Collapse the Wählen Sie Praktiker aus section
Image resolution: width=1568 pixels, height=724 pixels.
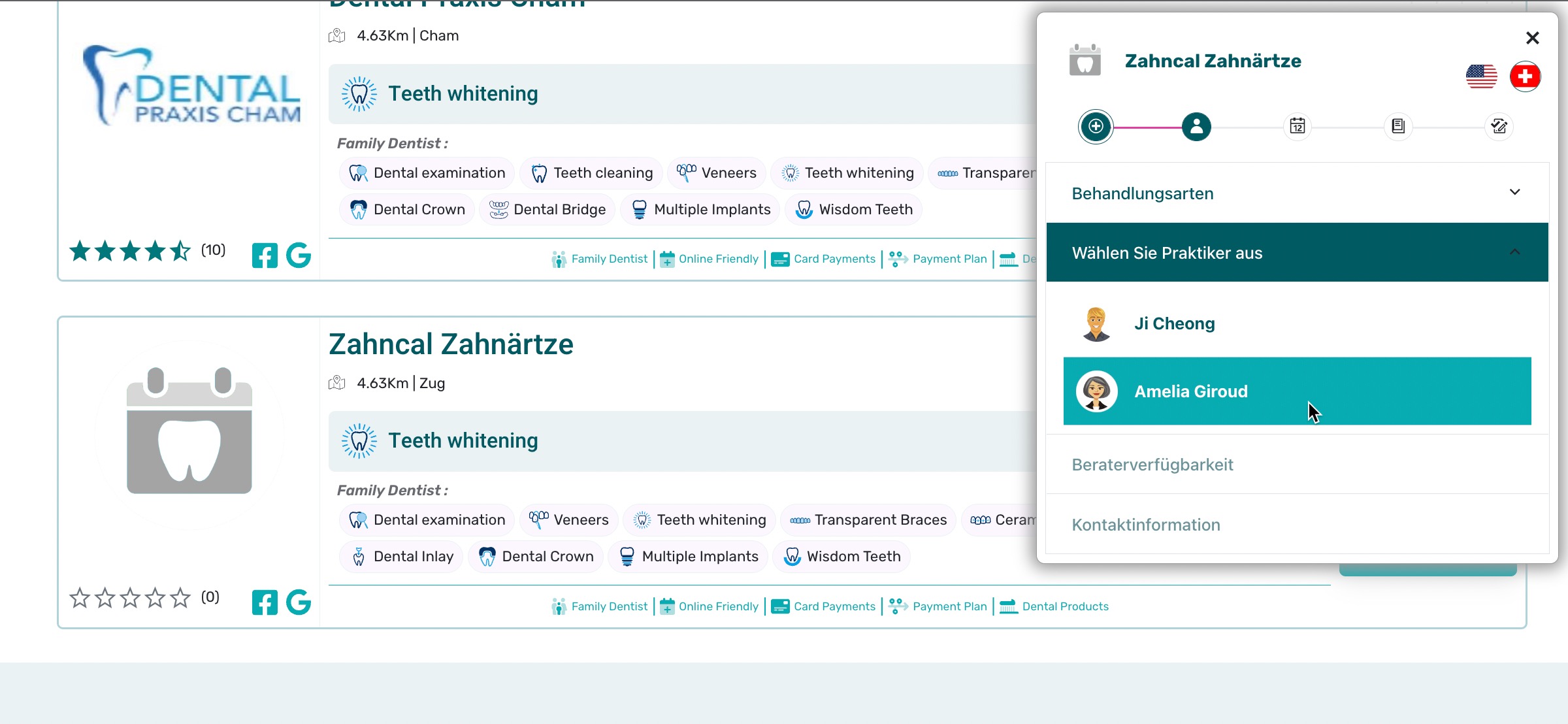pos(1297,252)
